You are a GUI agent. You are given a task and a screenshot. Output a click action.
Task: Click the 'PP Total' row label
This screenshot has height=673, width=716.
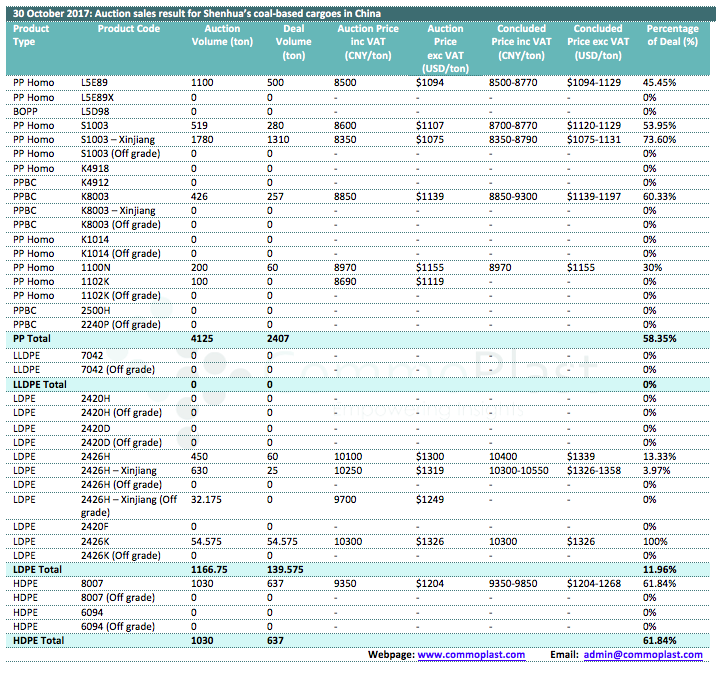click(x=32, y=339)
